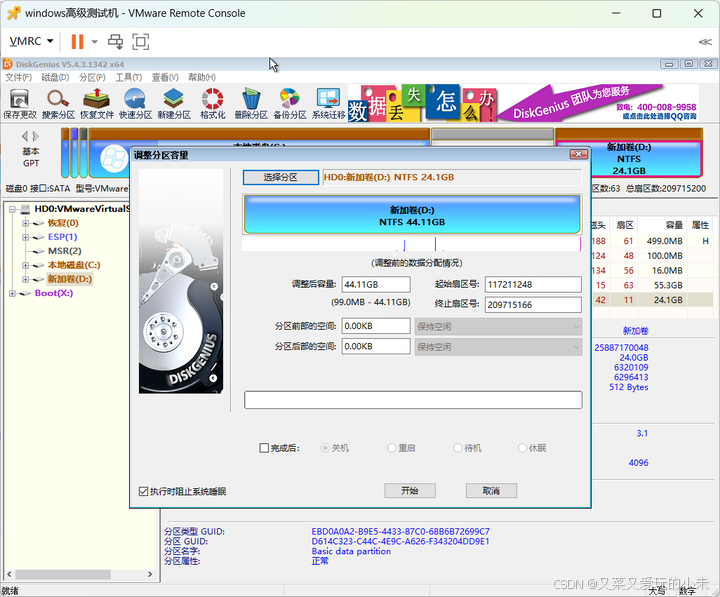
Task: Click the send Ctrl+Alt+Del VMRC icon
Action: (x=115, y=41)
